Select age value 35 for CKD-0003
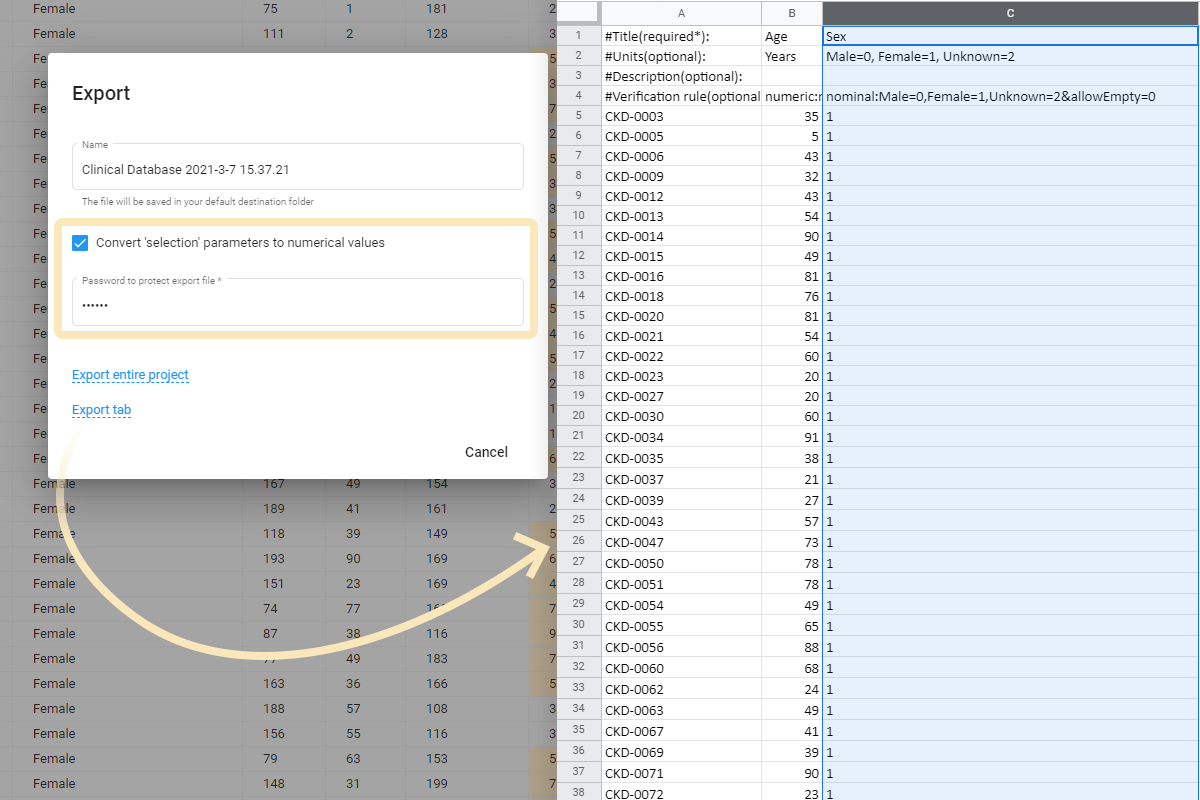 [x=792, y=116]
